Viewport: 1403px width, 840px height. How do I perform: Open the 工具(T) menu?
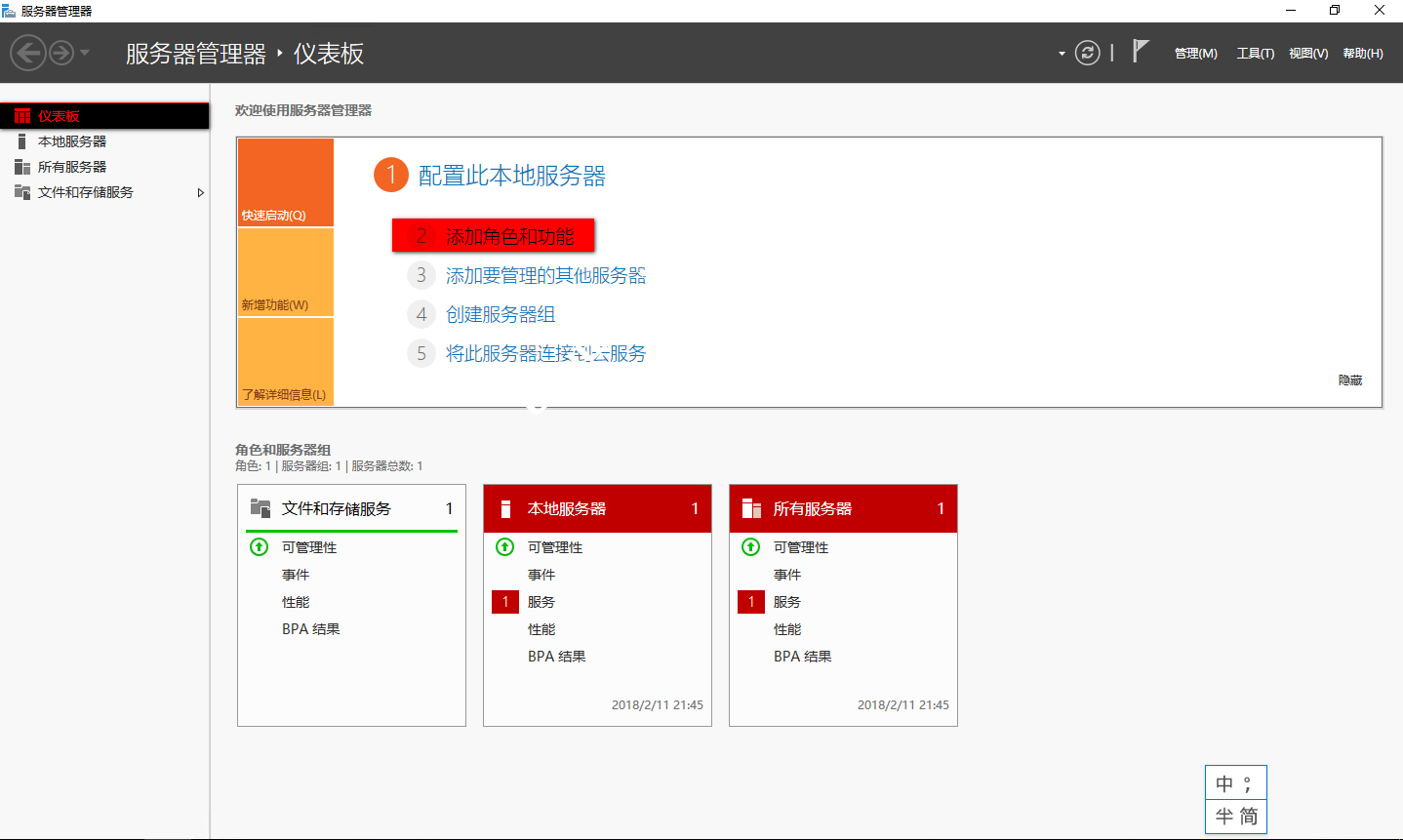[x=1255, y=54]
